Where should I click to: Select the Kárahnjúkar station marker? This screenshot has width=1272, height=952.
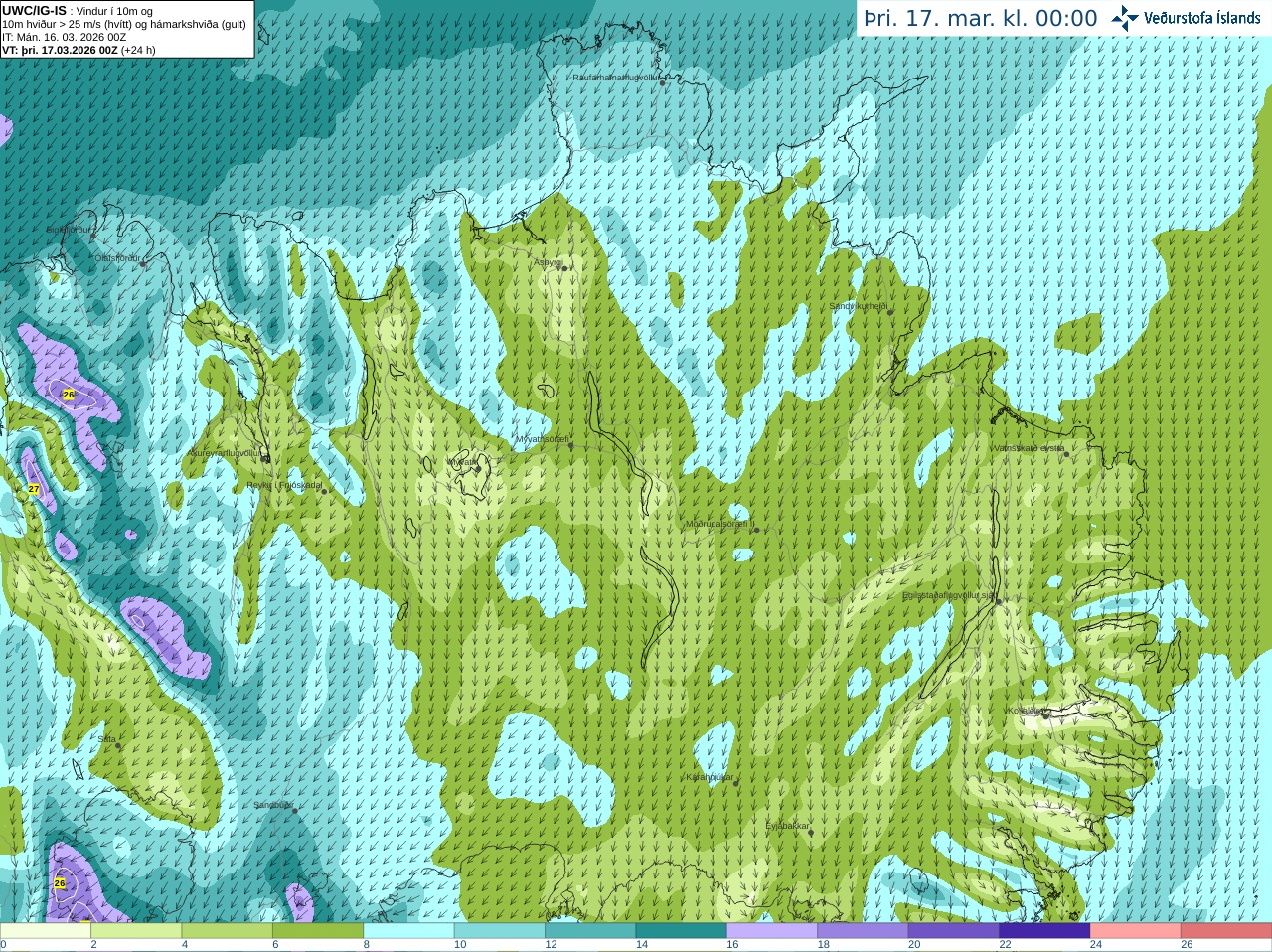[x=736, y=783]
